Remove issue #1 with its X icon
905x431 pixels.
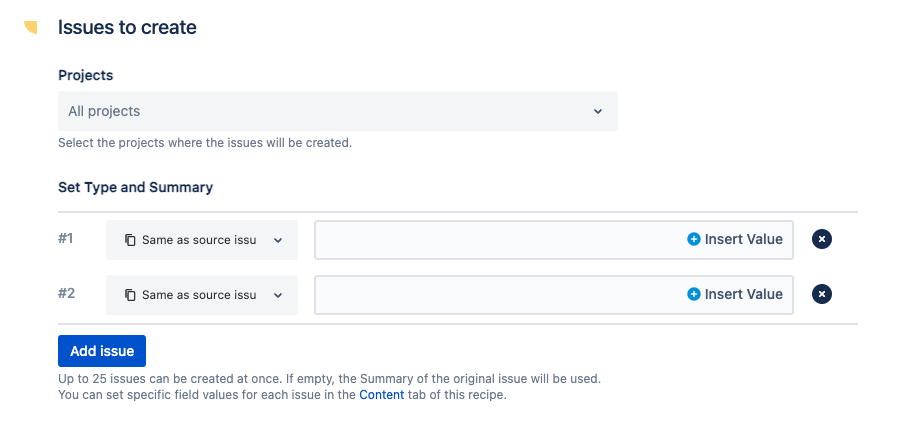(821, 240)
